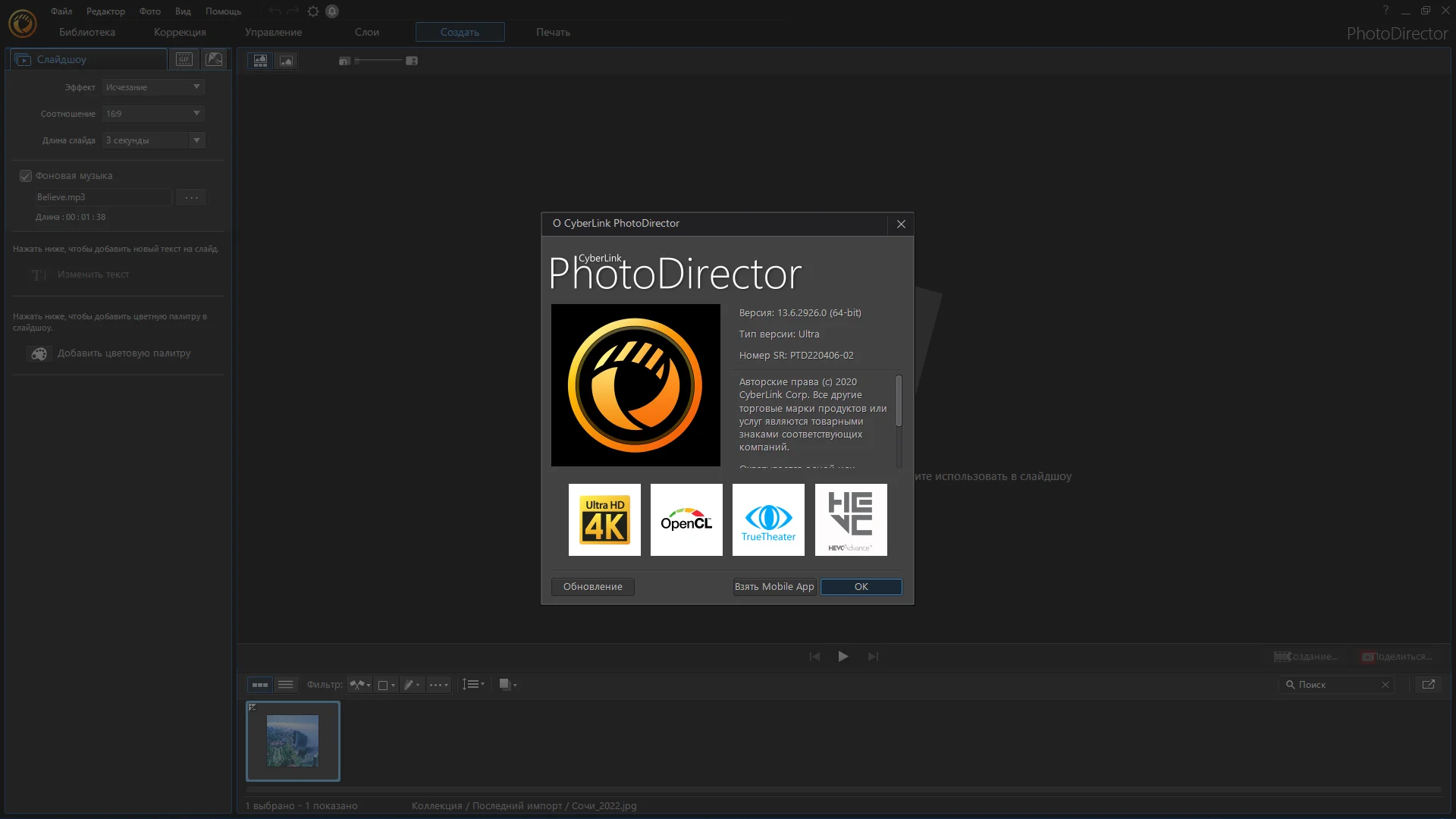
Task: Click the Обновление button
Action: point(592,587)
